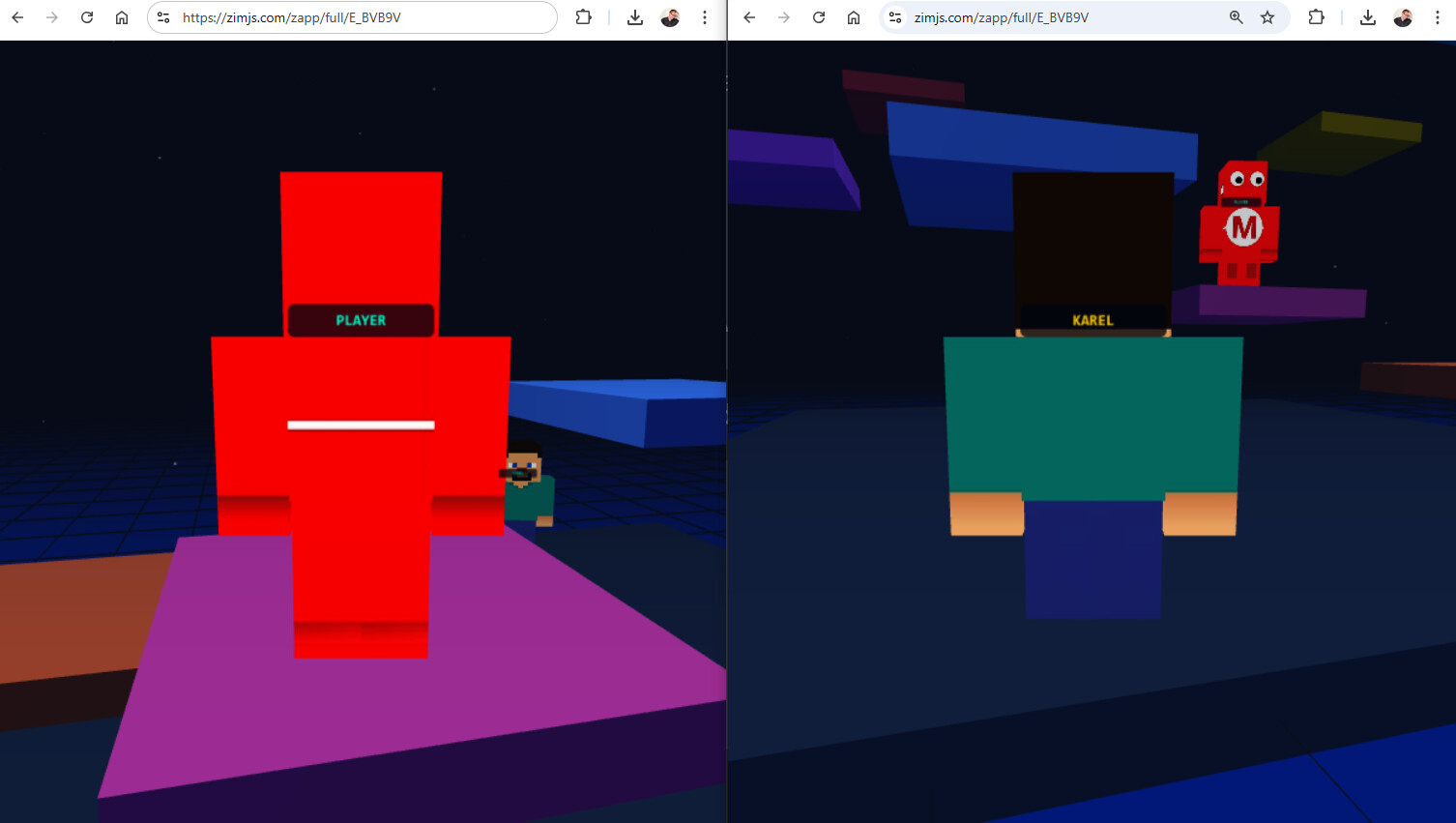Bookmark this page with the star icon
The width and height of the screenshot is (1456, 823).
(1267, 17)
